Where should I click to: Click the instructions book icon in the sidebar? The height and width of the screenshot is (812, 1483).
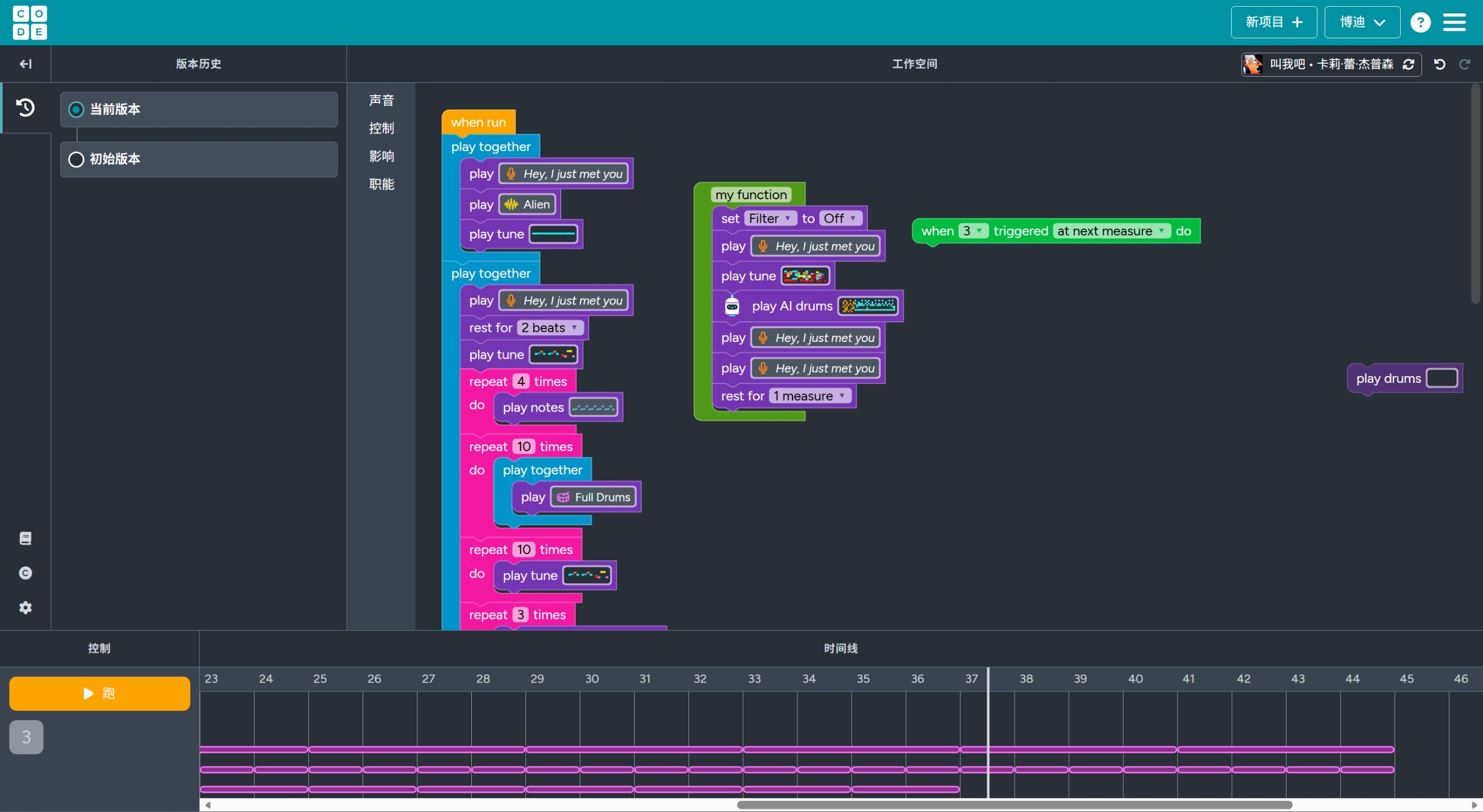pyautogui.click(x=25, y=538)
